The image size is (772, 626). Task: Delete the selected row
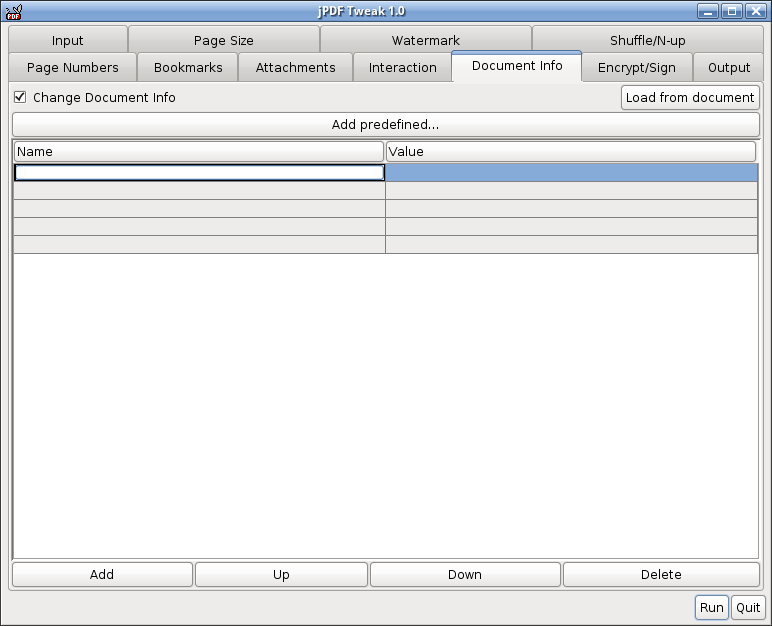coord(661,575)
